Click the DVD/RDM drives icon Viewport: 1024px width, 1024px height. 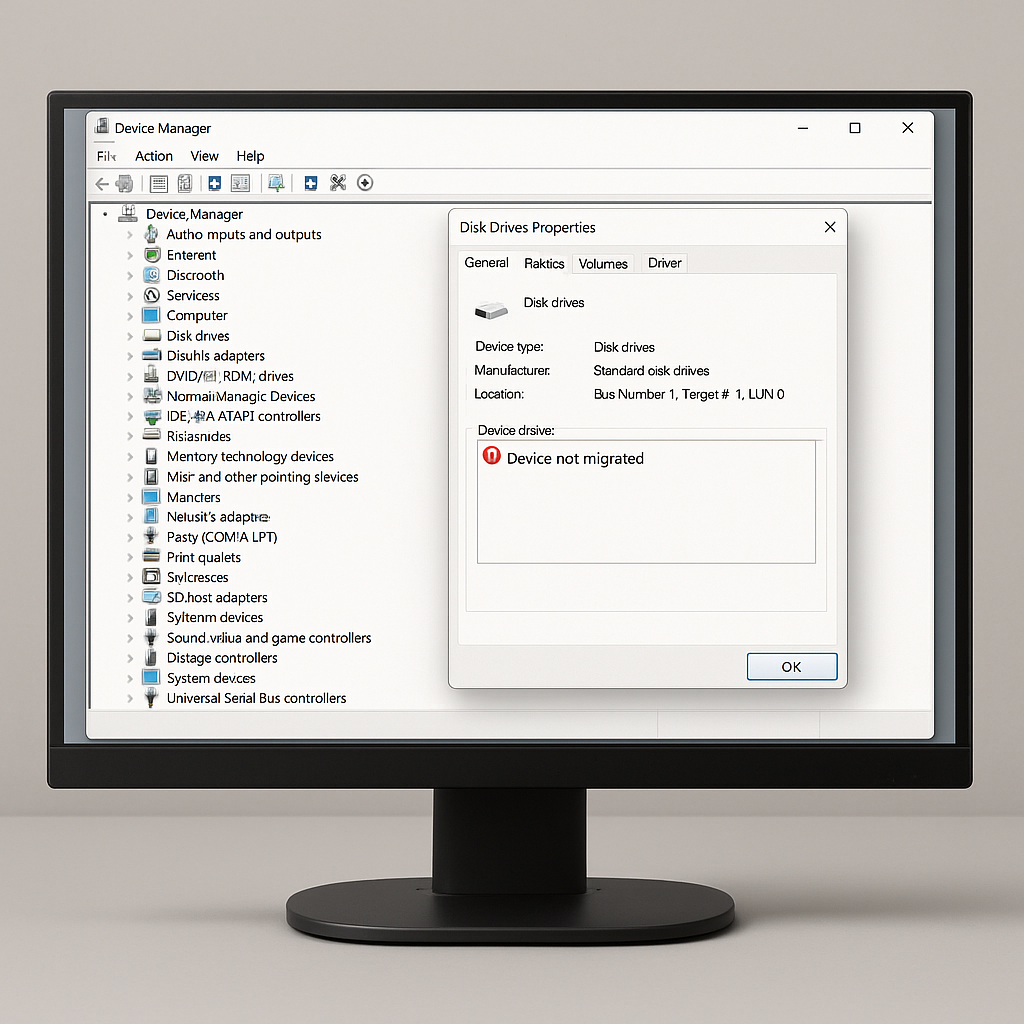coord(152,376)
